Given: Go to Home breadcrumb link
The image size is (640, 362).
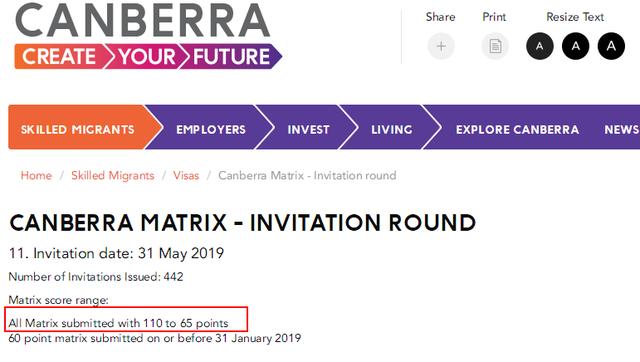Looking at the screenshot, I should (x=36, y=175).
